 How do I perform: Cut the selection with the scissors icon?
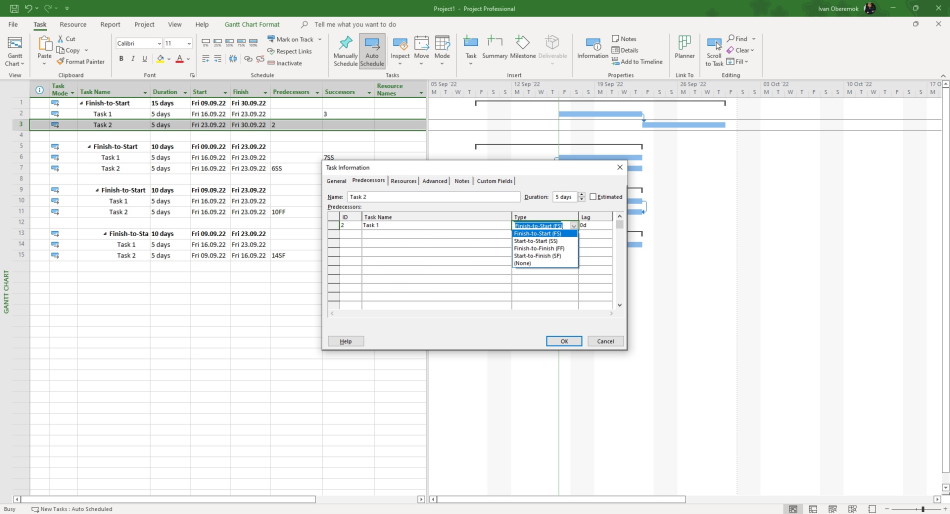click(66, 39)
